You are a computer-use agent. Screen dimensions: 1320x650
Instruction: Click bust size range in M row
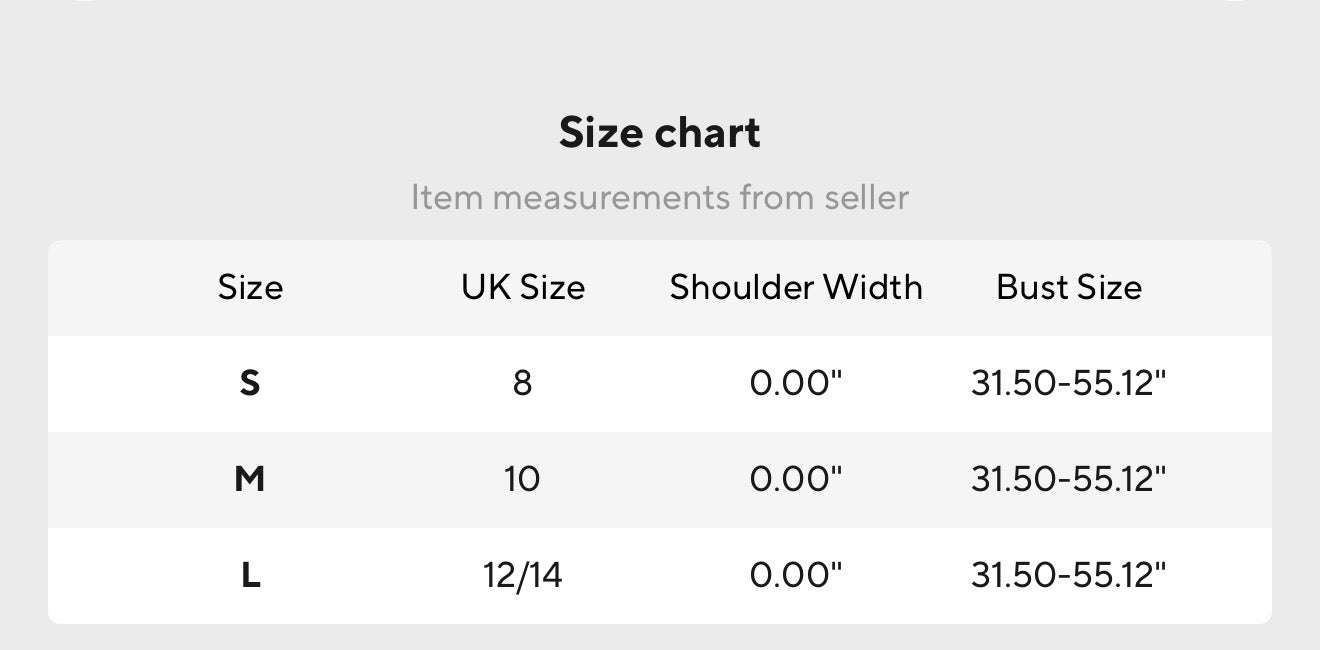pos(1068,480)
